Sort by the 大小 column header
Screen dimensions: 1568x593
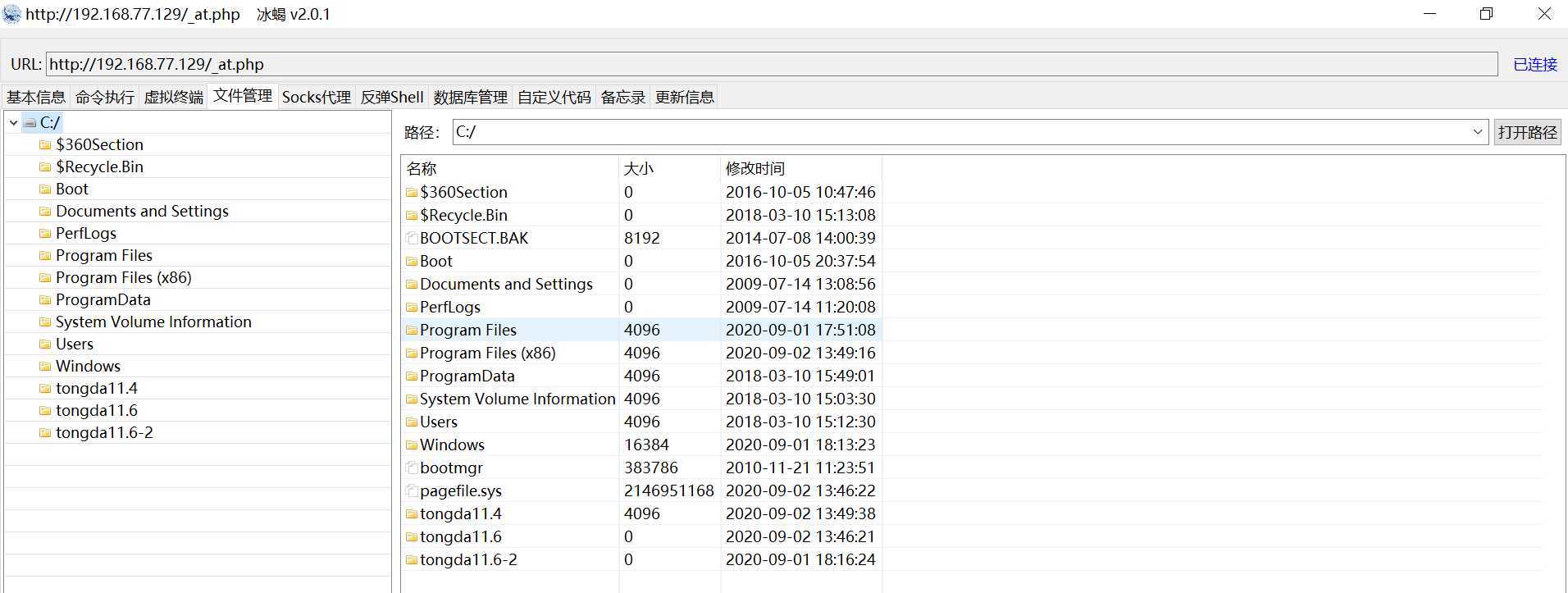(x=669, y=168)
